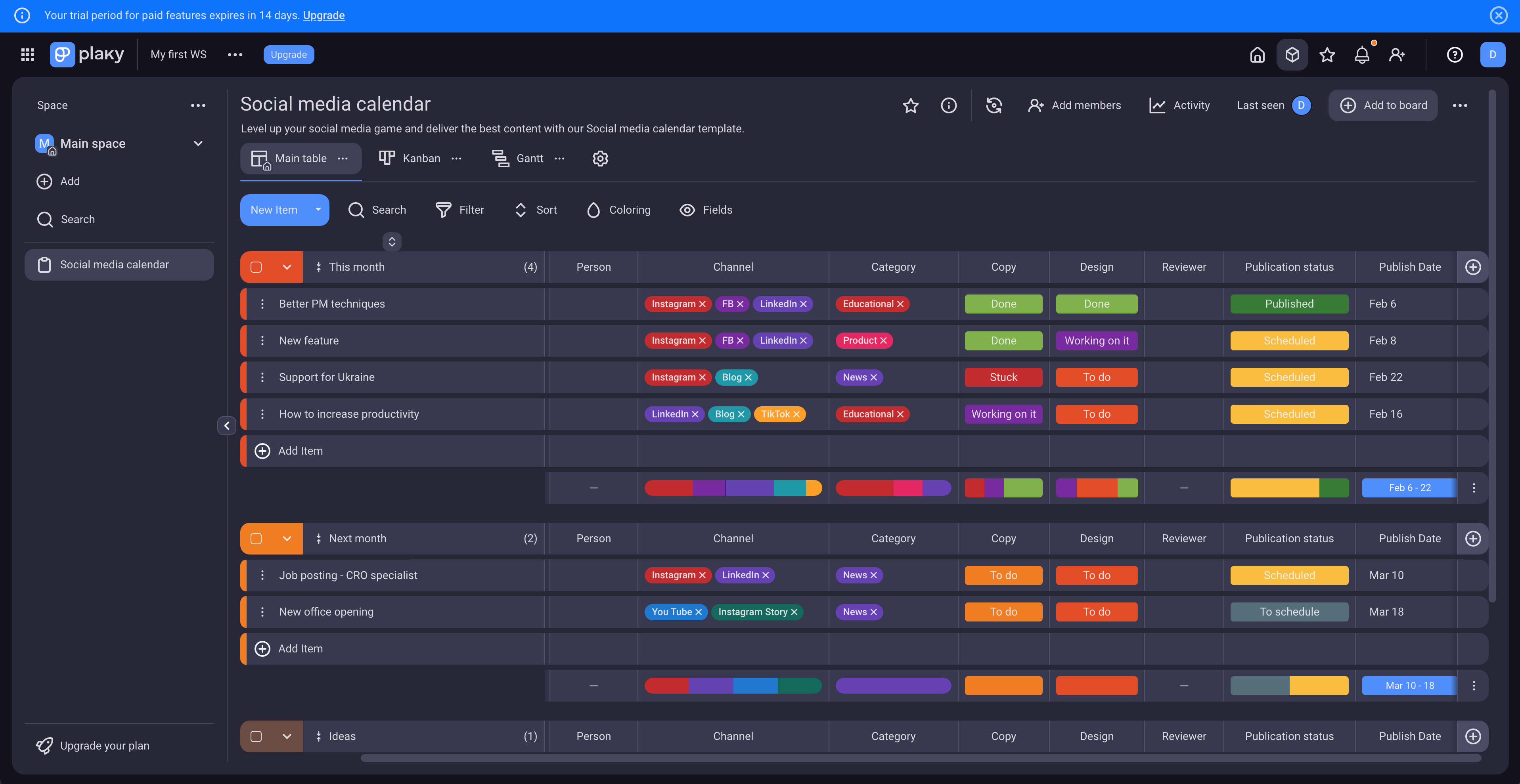Open user profile avatar D

(x=1492, y=54)
